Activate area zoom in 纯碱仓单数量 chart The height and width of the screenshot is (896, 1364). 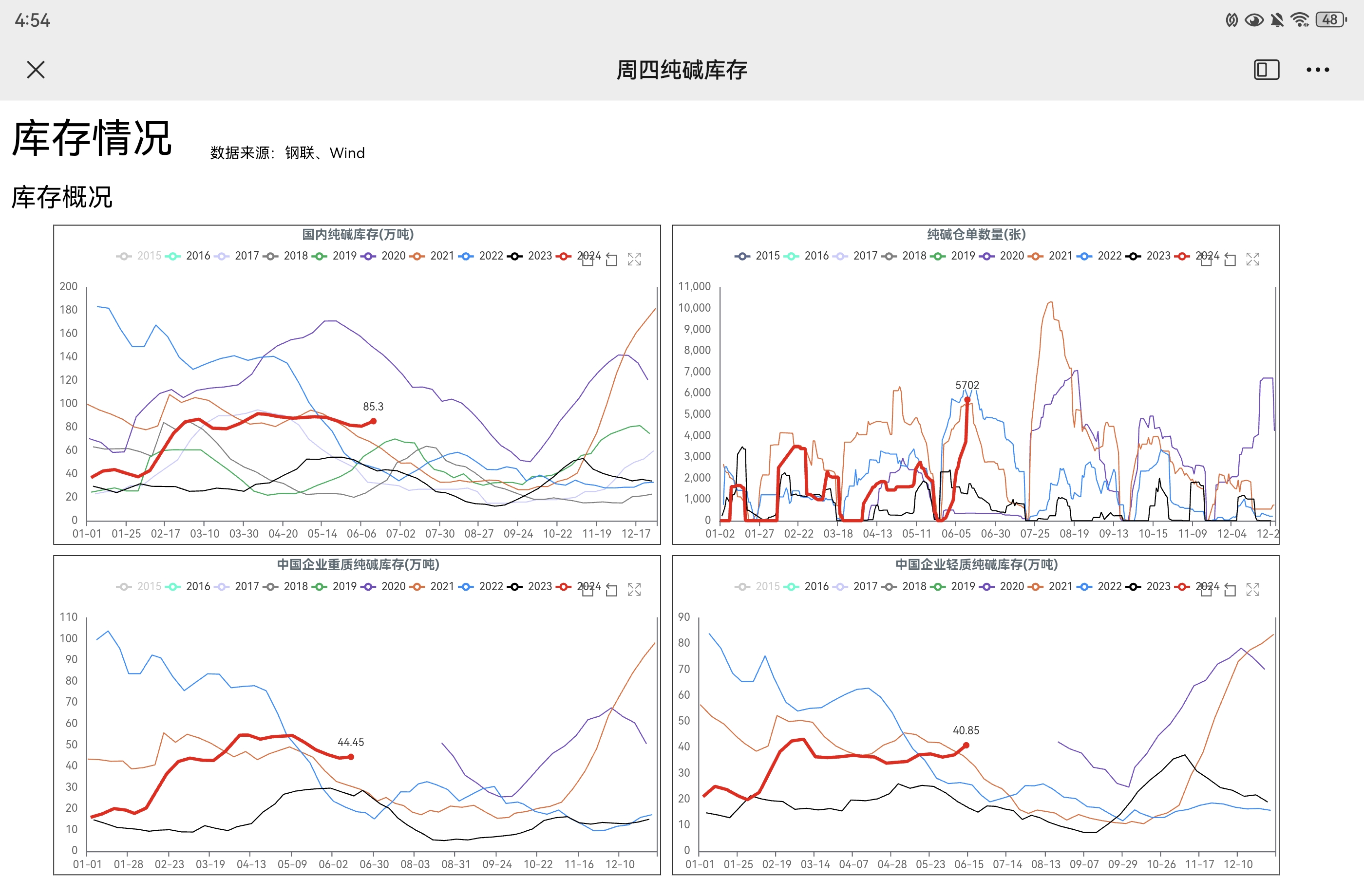(1206, 259)
